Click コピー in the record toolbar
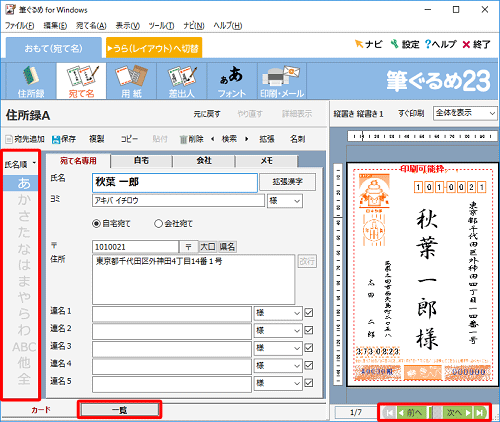500x422 pixels. click(x=129, y=139)
